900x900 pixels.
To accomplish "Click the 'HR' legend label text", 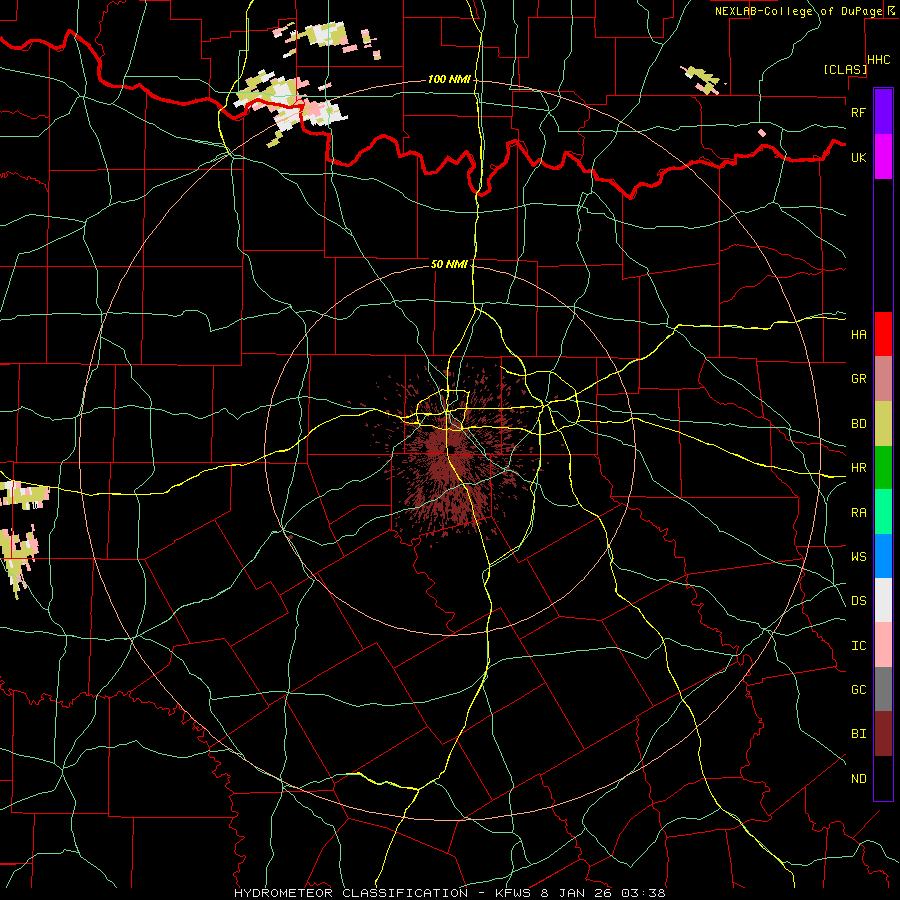I will coord(858,468).
